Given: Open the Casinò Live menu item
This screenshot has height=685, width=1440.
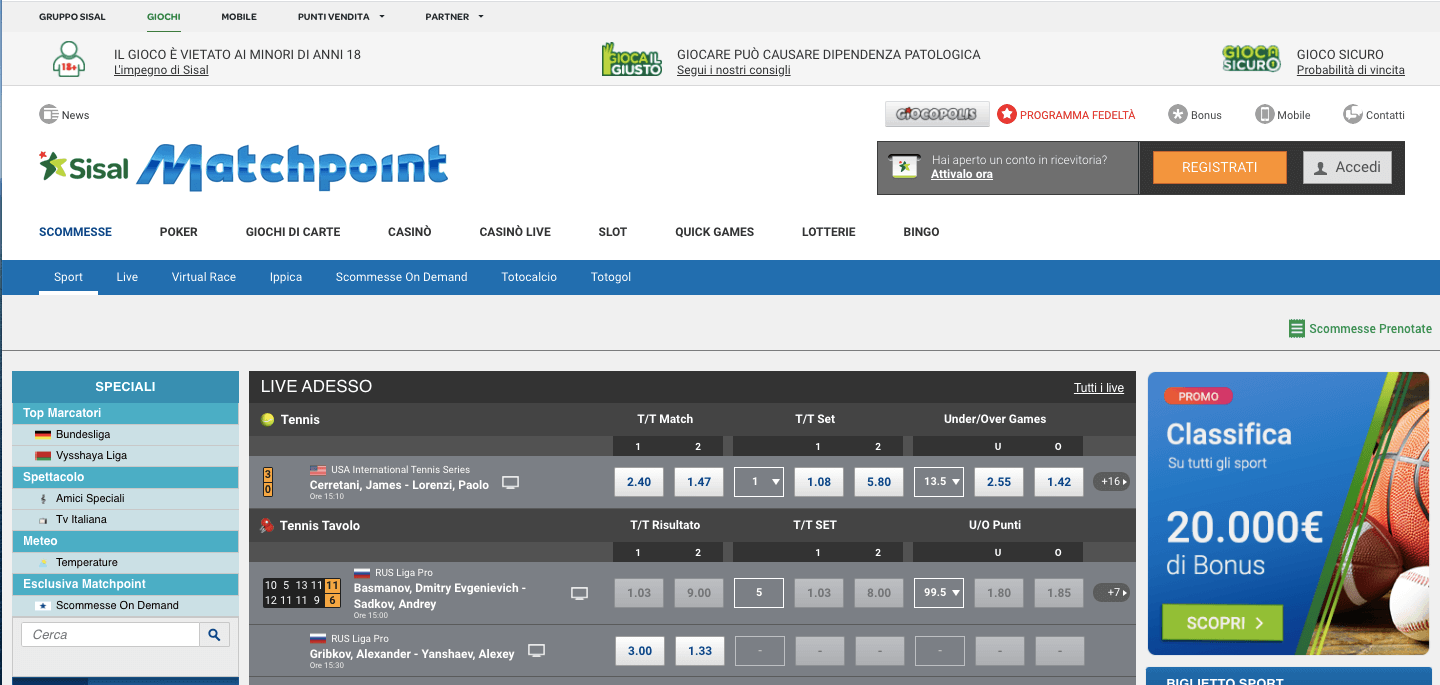Looking at the screenshot, I should [x=515, y=232].
